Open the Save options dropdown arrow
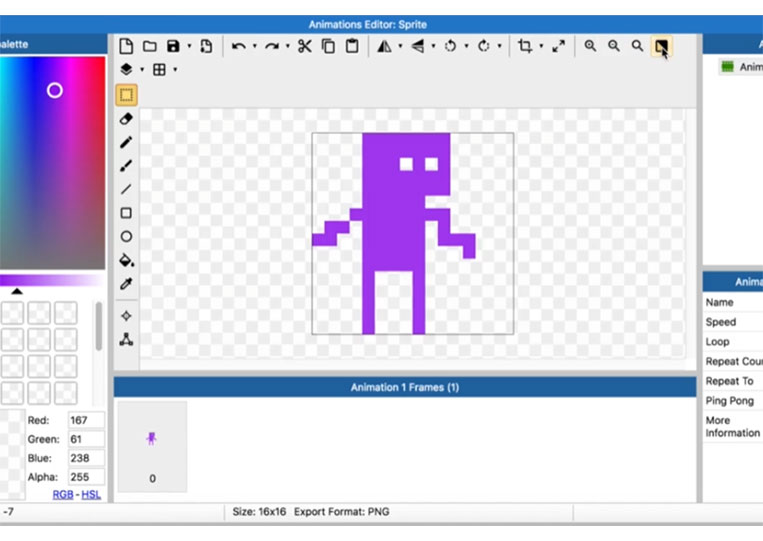This screenshot has height=541, width=763. pyautogui.click(x=189, y=46)
